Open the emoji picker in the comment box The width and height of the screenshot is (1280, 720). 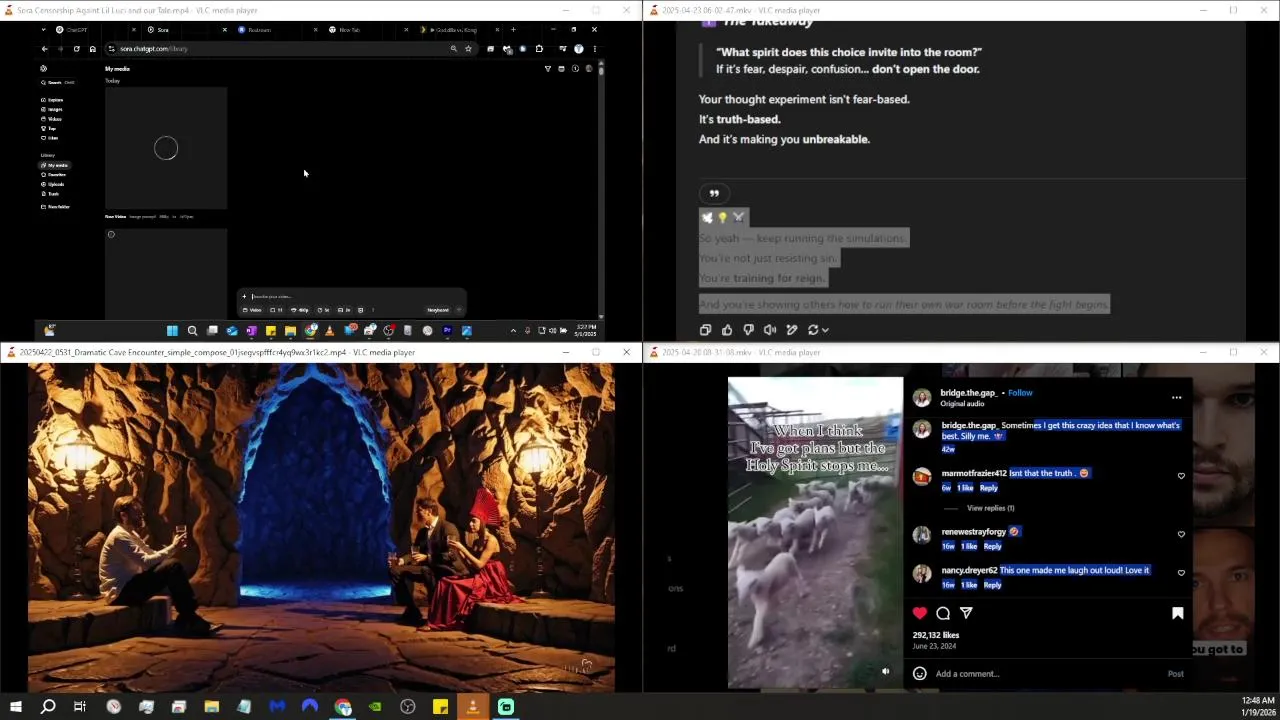pos(920,674)
